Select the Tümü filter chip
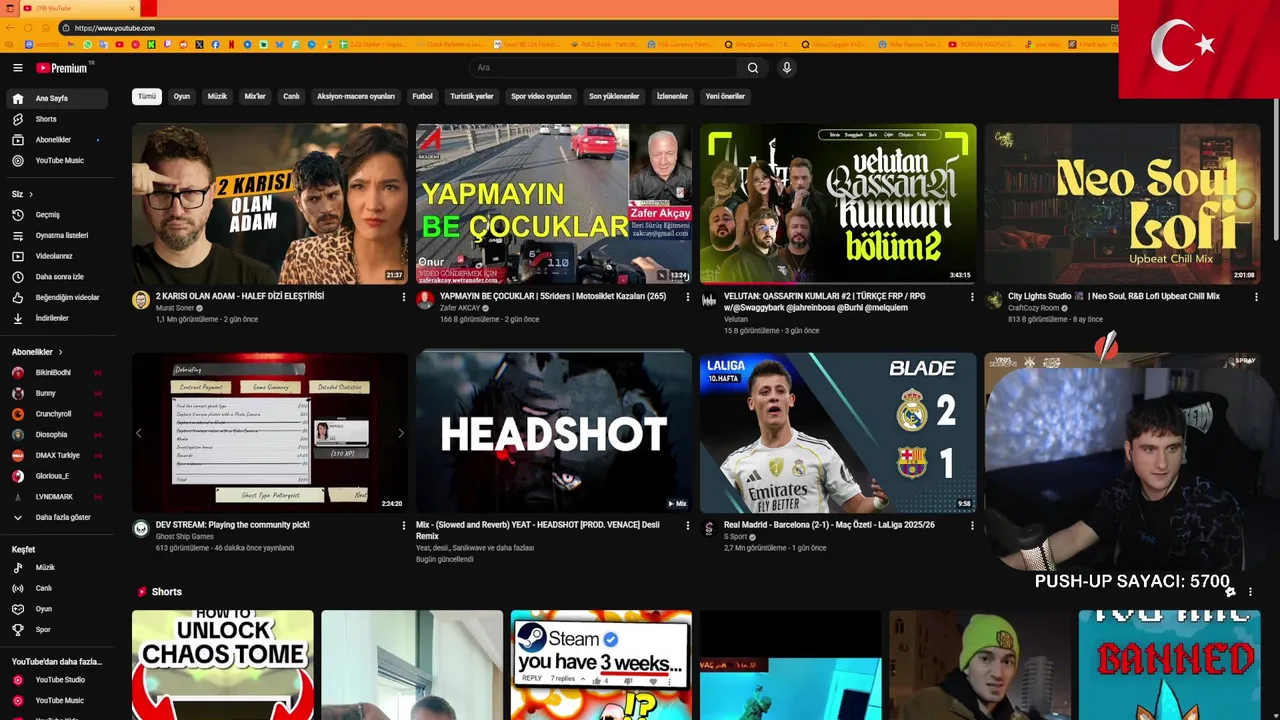1280x720 pixels. (x=147, y=97)
